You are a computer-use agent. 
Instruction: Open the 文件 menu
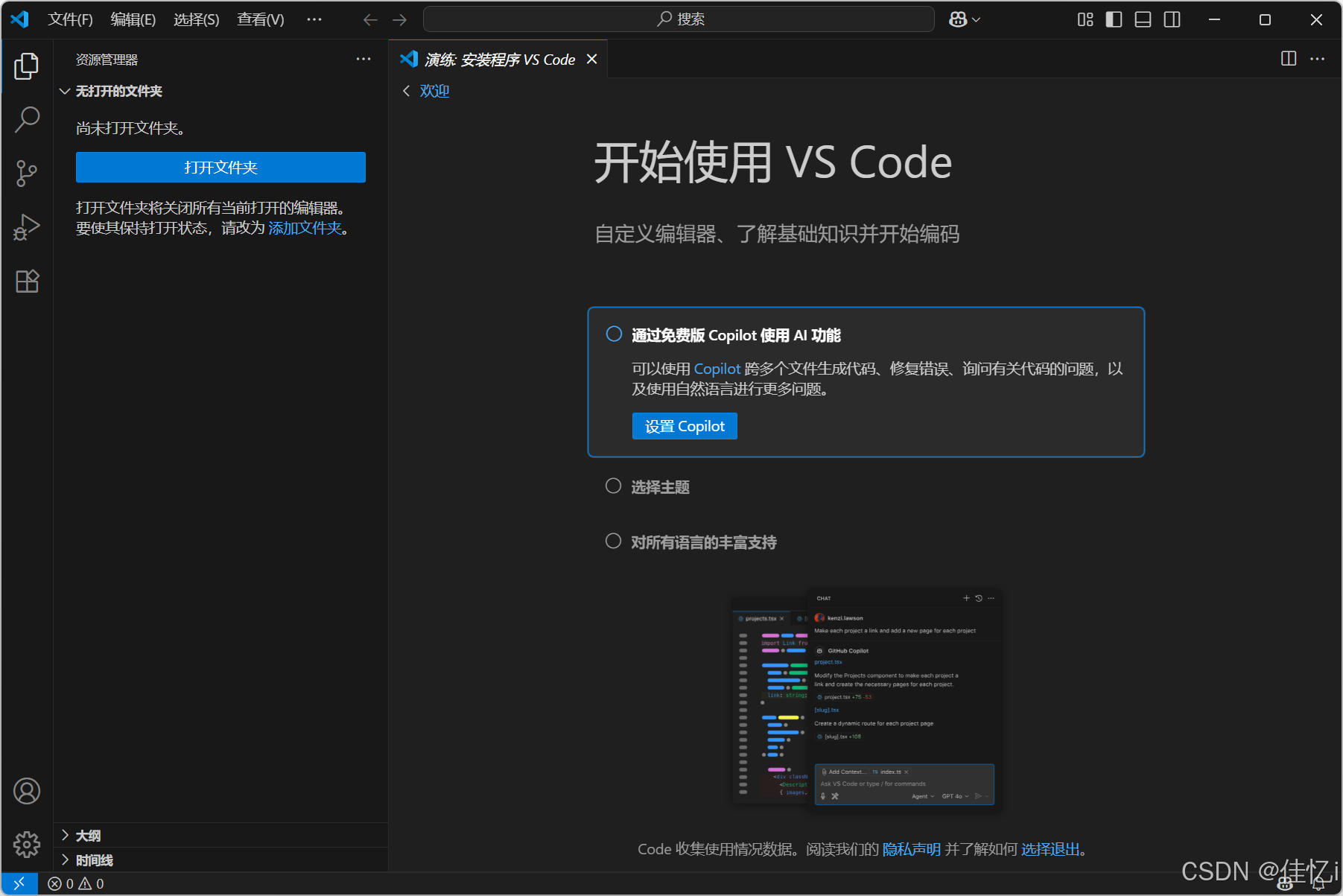click(70, 19)
